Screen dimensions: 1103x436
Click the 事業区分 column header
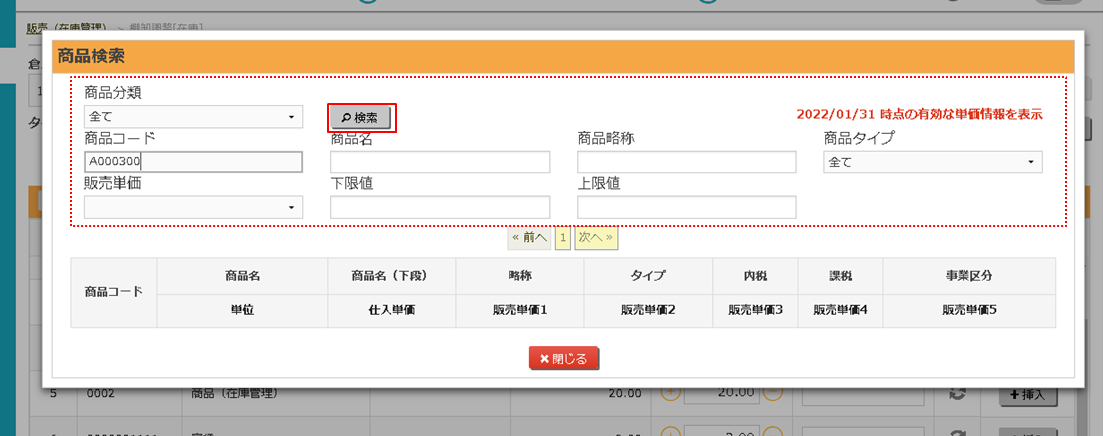point(968,275)
